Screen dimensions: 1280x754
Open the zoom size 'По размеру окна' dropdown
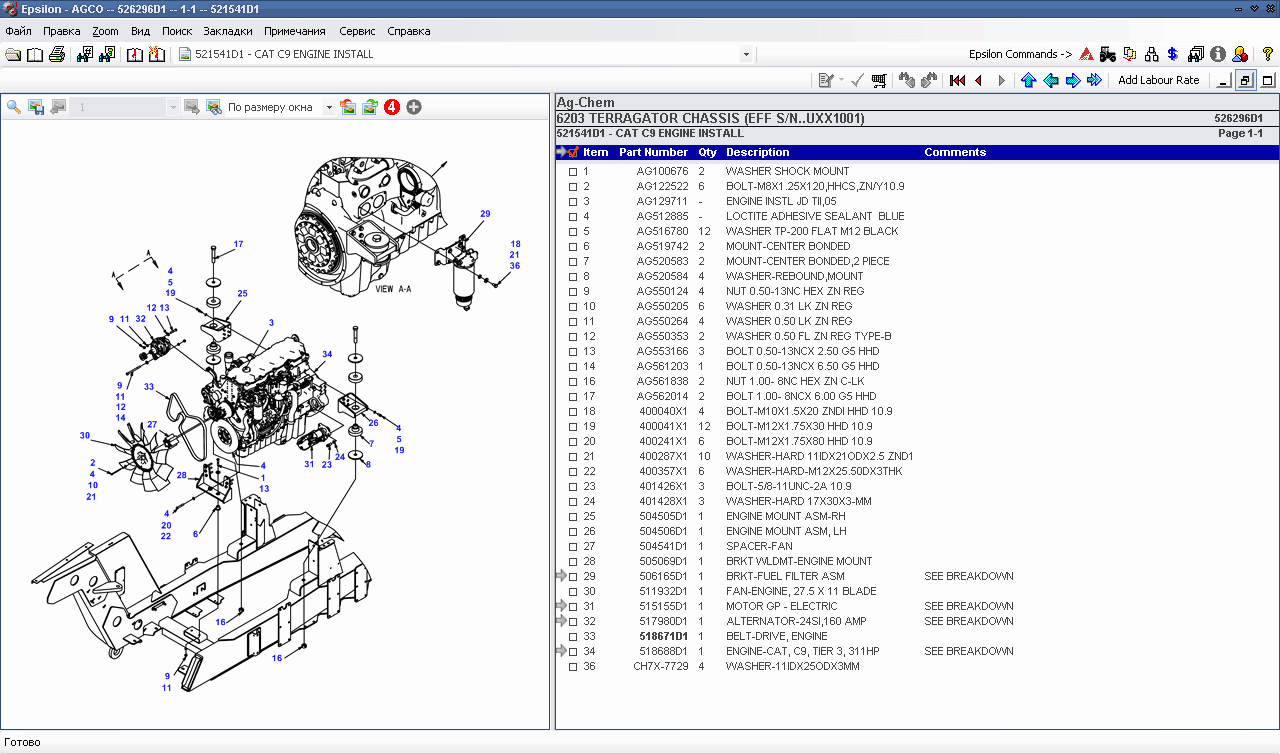tap(329, 107)
